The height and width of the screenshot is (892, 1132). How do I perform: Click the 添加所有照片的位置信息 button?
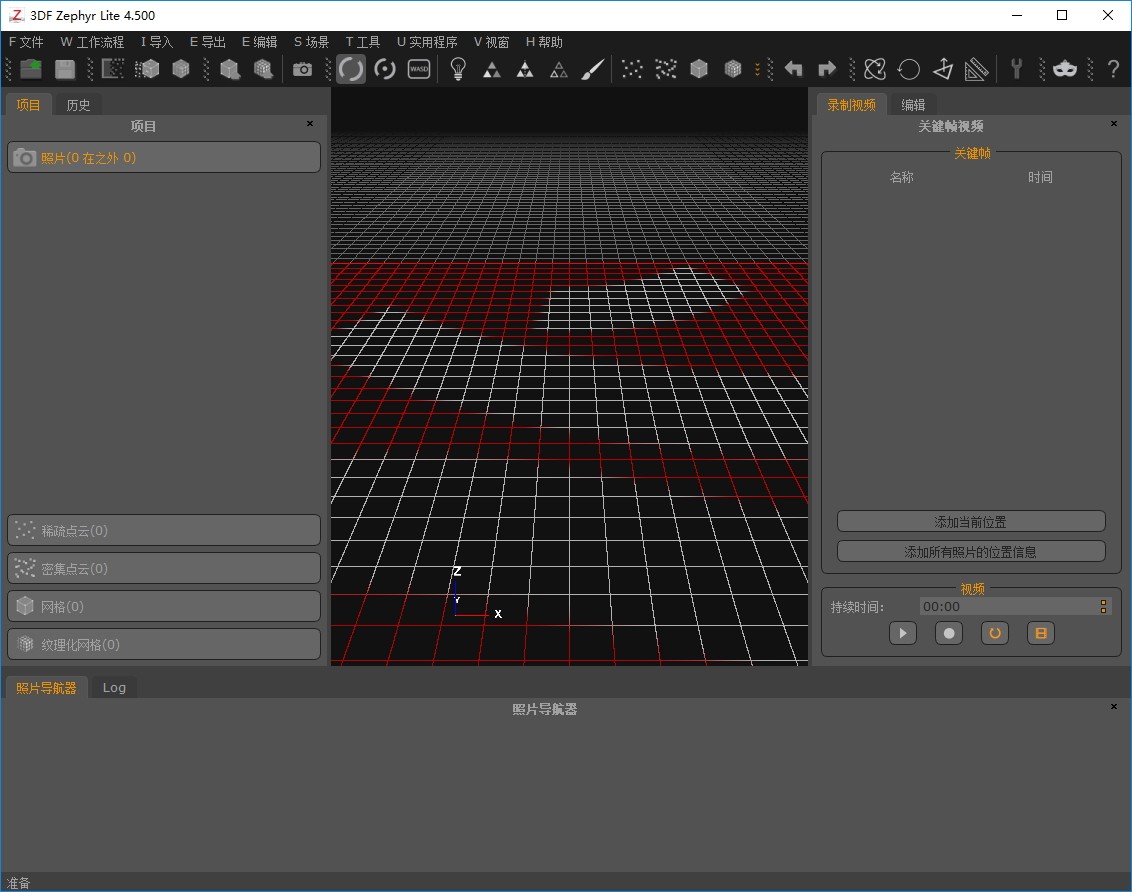click(971, 552)
